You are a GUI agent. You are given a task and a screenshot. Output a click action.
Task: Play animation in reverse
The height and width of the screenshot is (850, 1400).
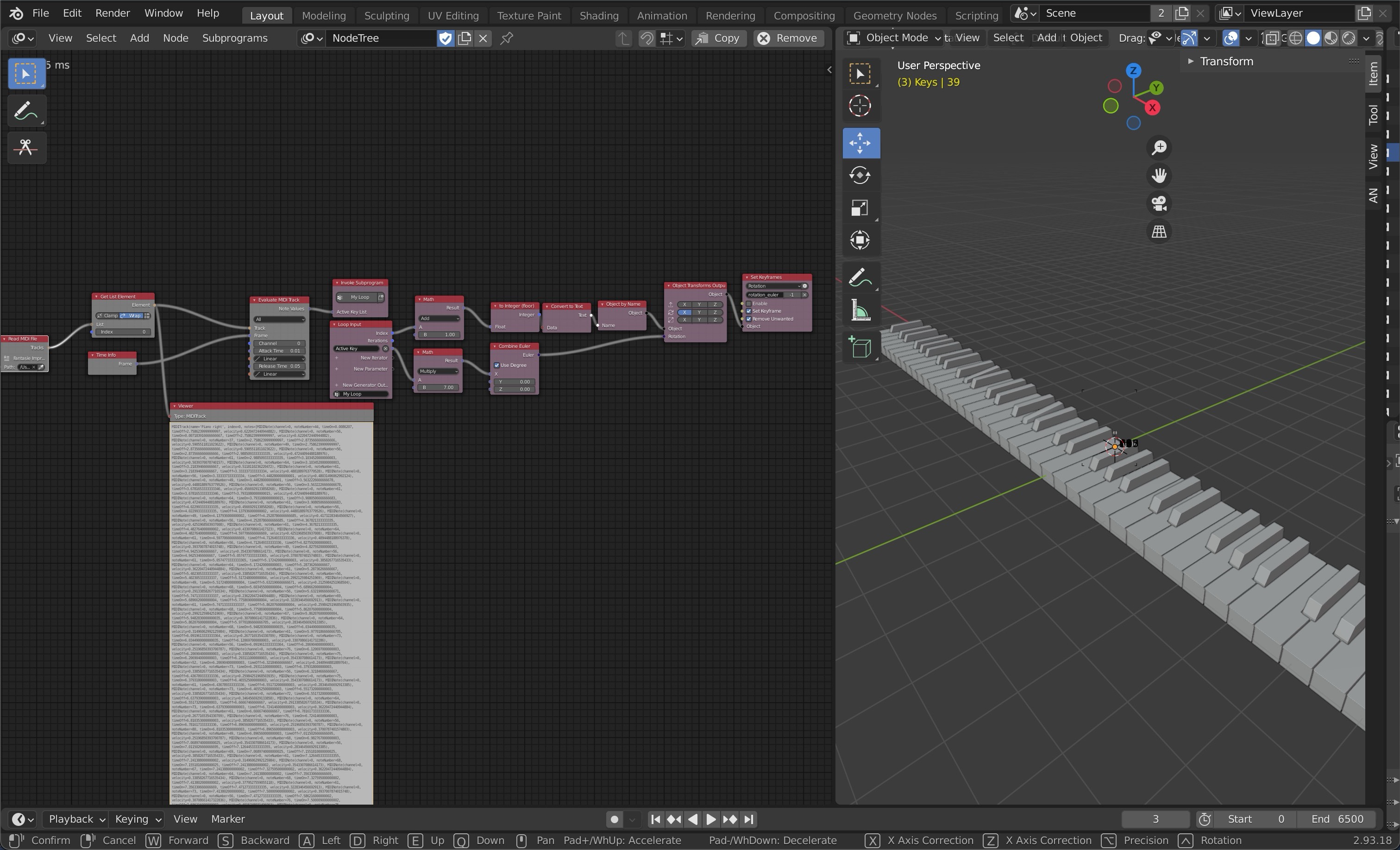pos(693,819)
